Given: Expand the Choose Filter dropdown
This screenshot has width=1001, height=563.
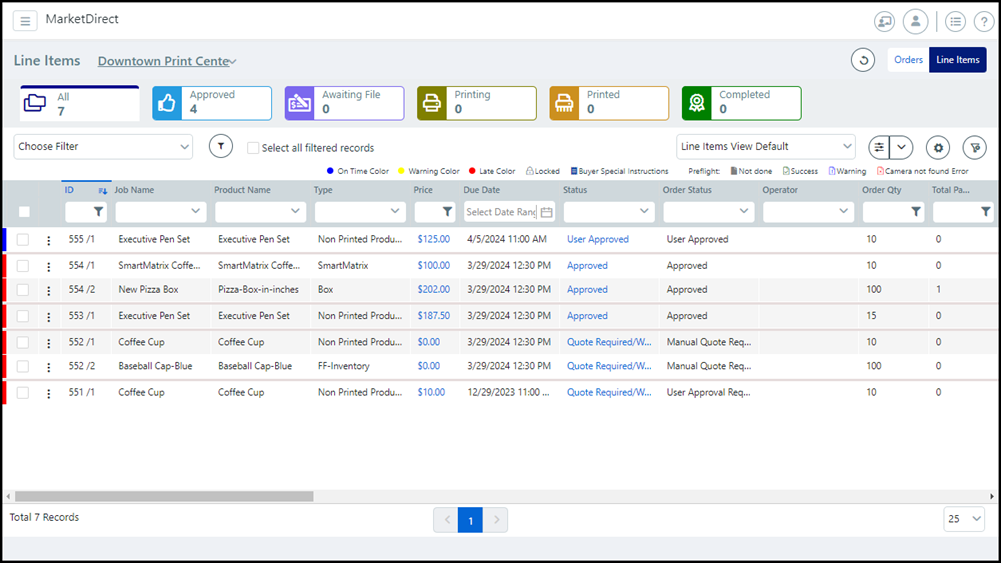Looking at the screenshot, I should [x=103, y=147].
